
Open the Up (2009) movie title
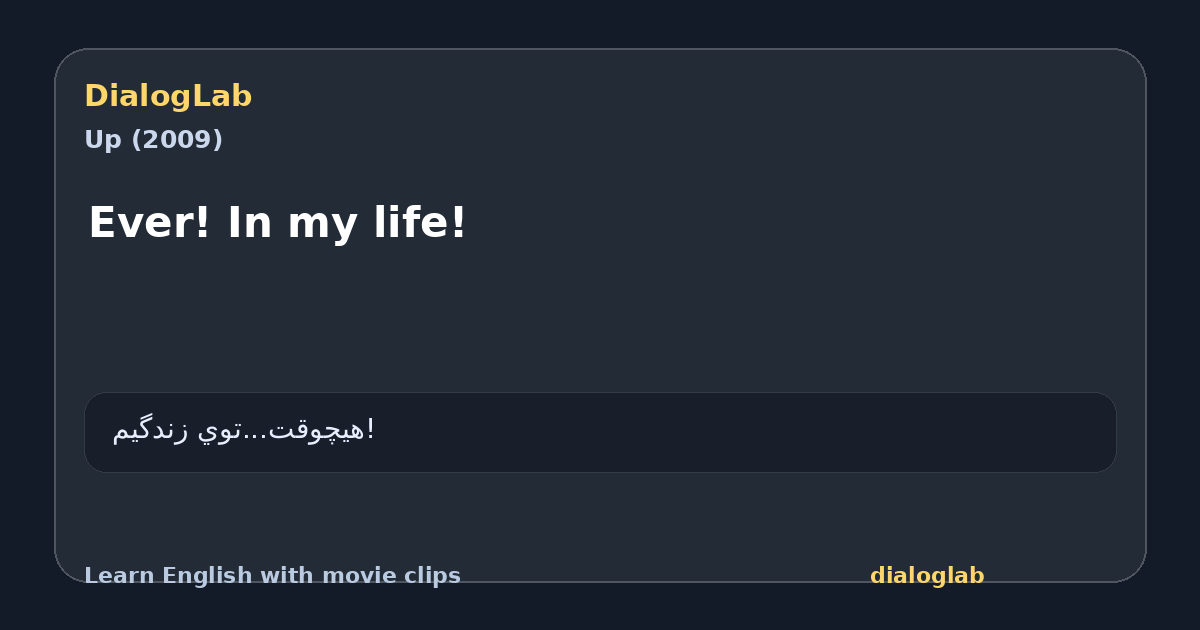(x=153, y=140)
